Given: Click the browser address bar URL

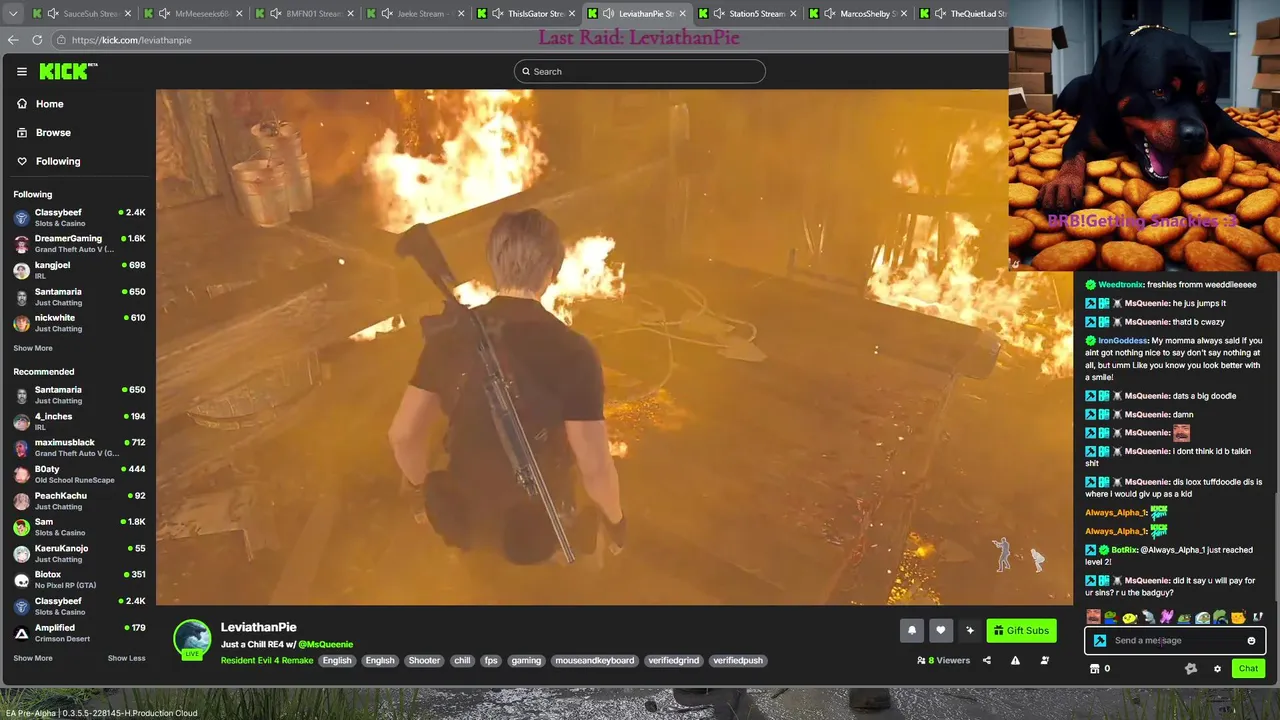Looking at the screenshot, I should tap(131, 40).
